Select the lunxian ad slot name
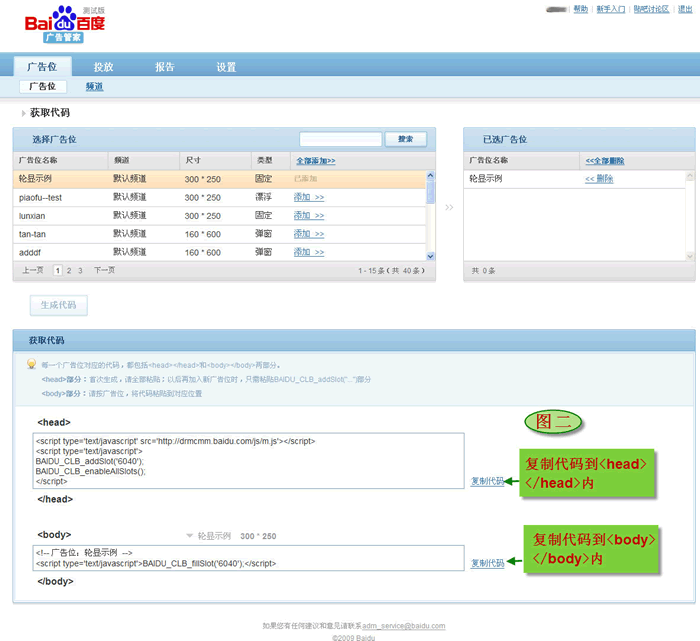Viewport: 700px width, 641px height. (32, 216)
